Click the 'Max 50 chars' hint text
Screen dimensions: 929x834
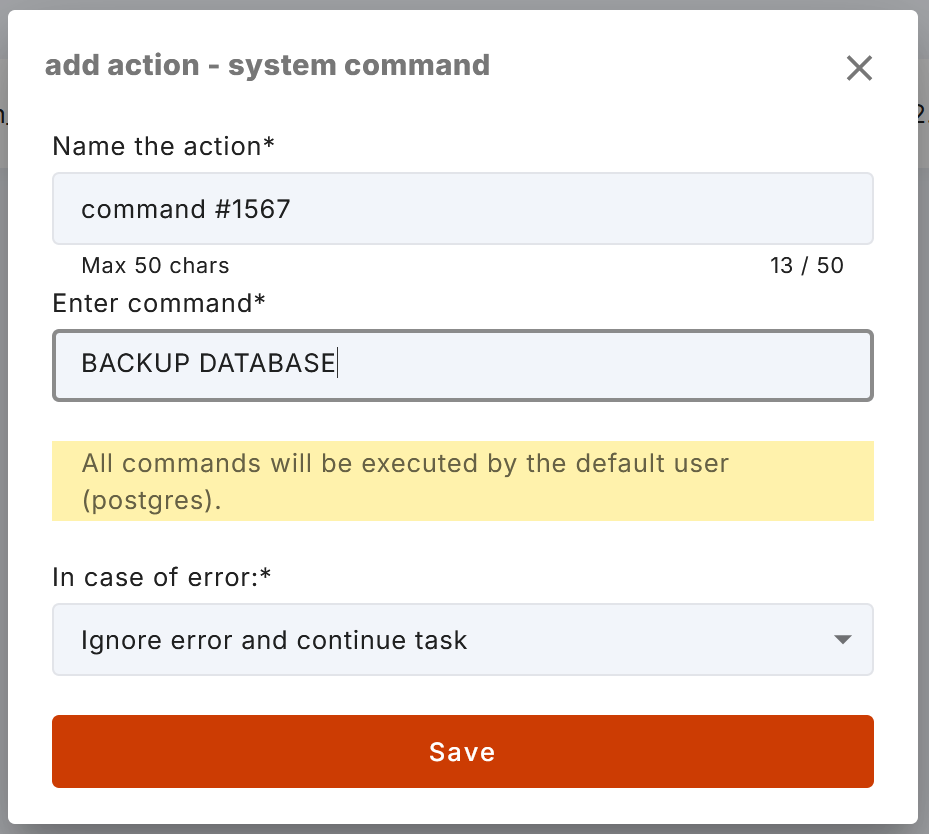tap(155, 265)
